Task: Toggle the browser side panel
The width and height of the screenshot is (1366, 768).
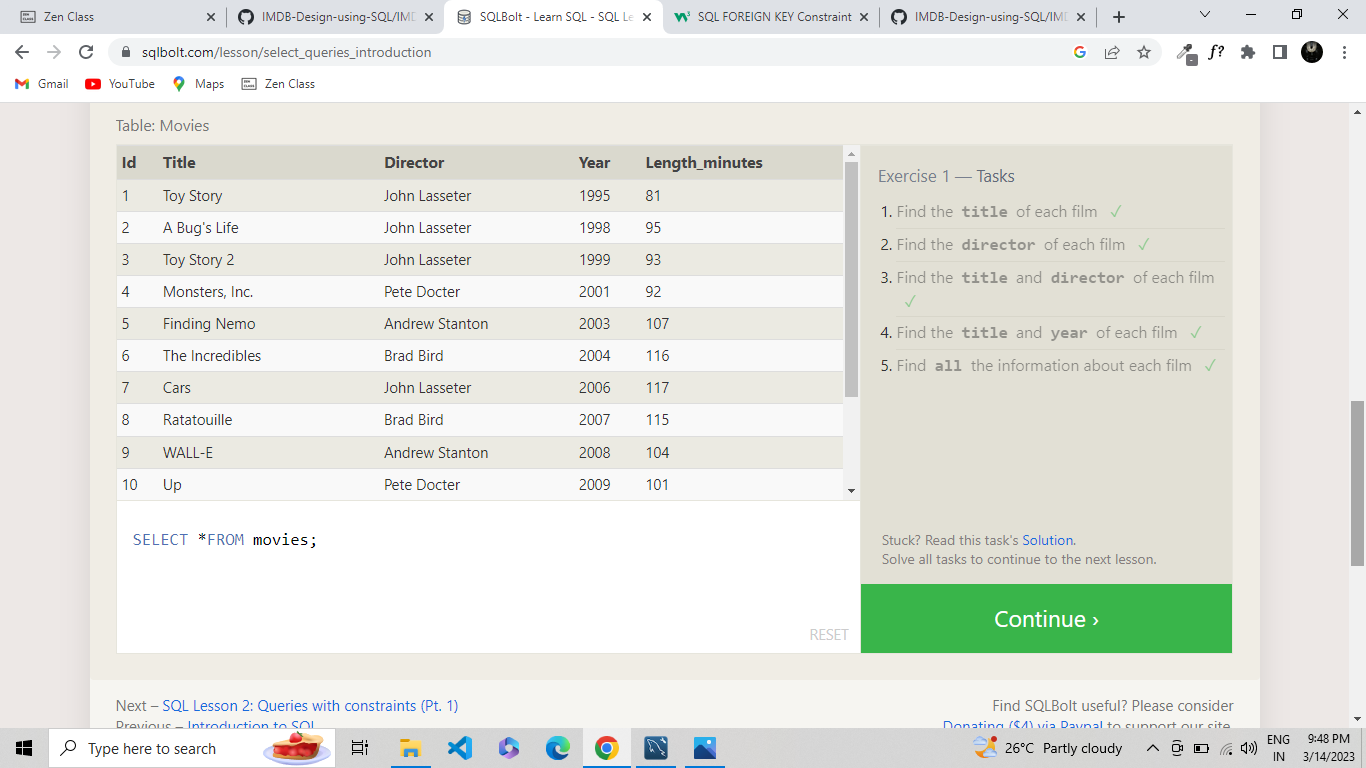Action: (1280, 52)
